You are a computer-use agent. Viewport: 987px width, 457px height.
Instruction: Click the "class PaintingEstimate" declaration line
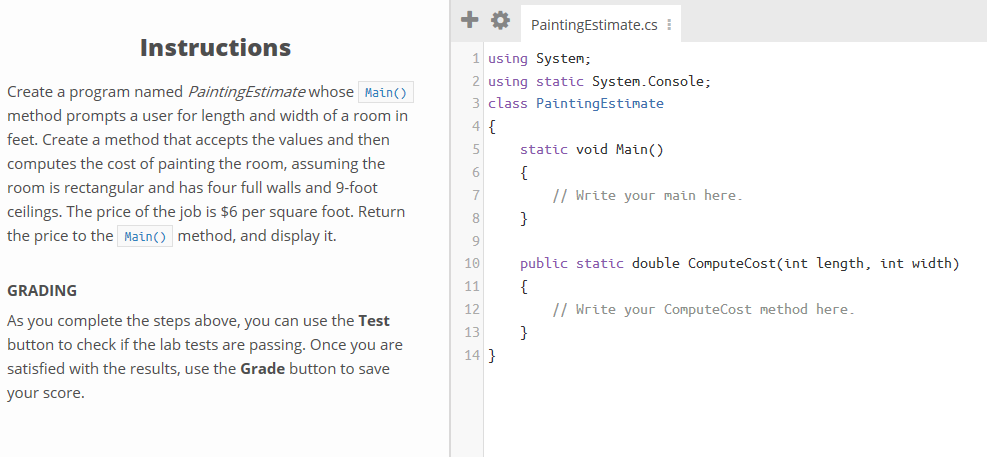click(x=576, y=103)
